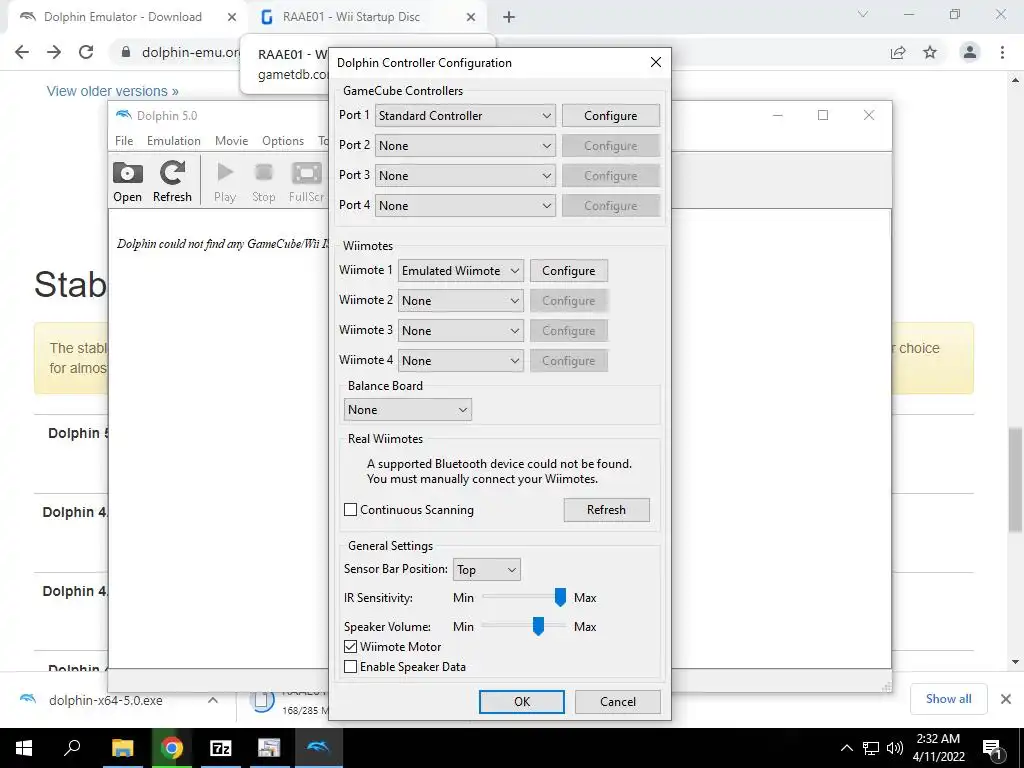Click the FullScr toolbar icon in Dolphin
Viewport: 1024px width, 768px height.
tap(306, 182)
